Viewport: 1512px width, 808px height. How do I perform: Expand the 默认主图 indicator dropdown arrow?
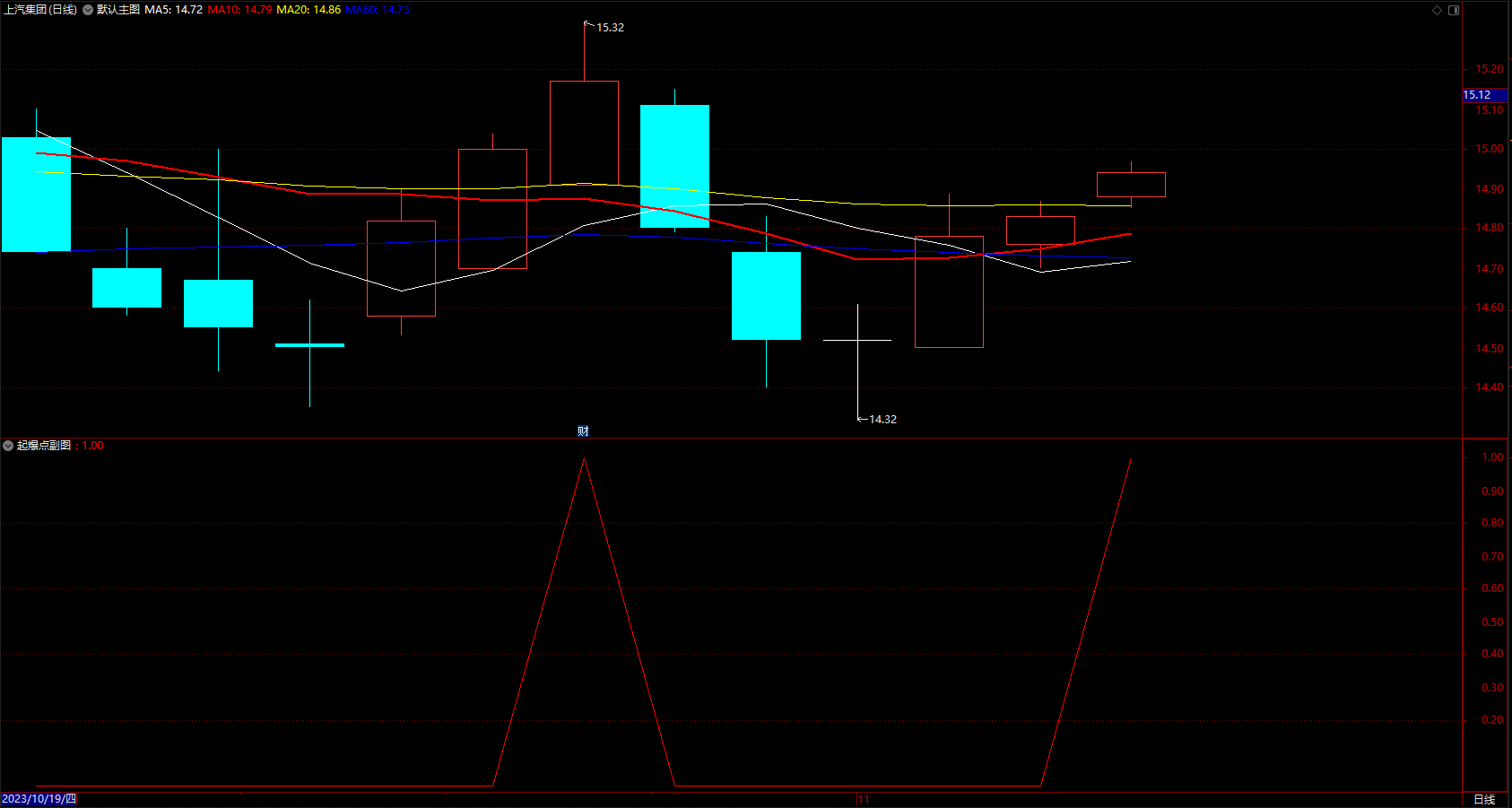pos(88,10)
